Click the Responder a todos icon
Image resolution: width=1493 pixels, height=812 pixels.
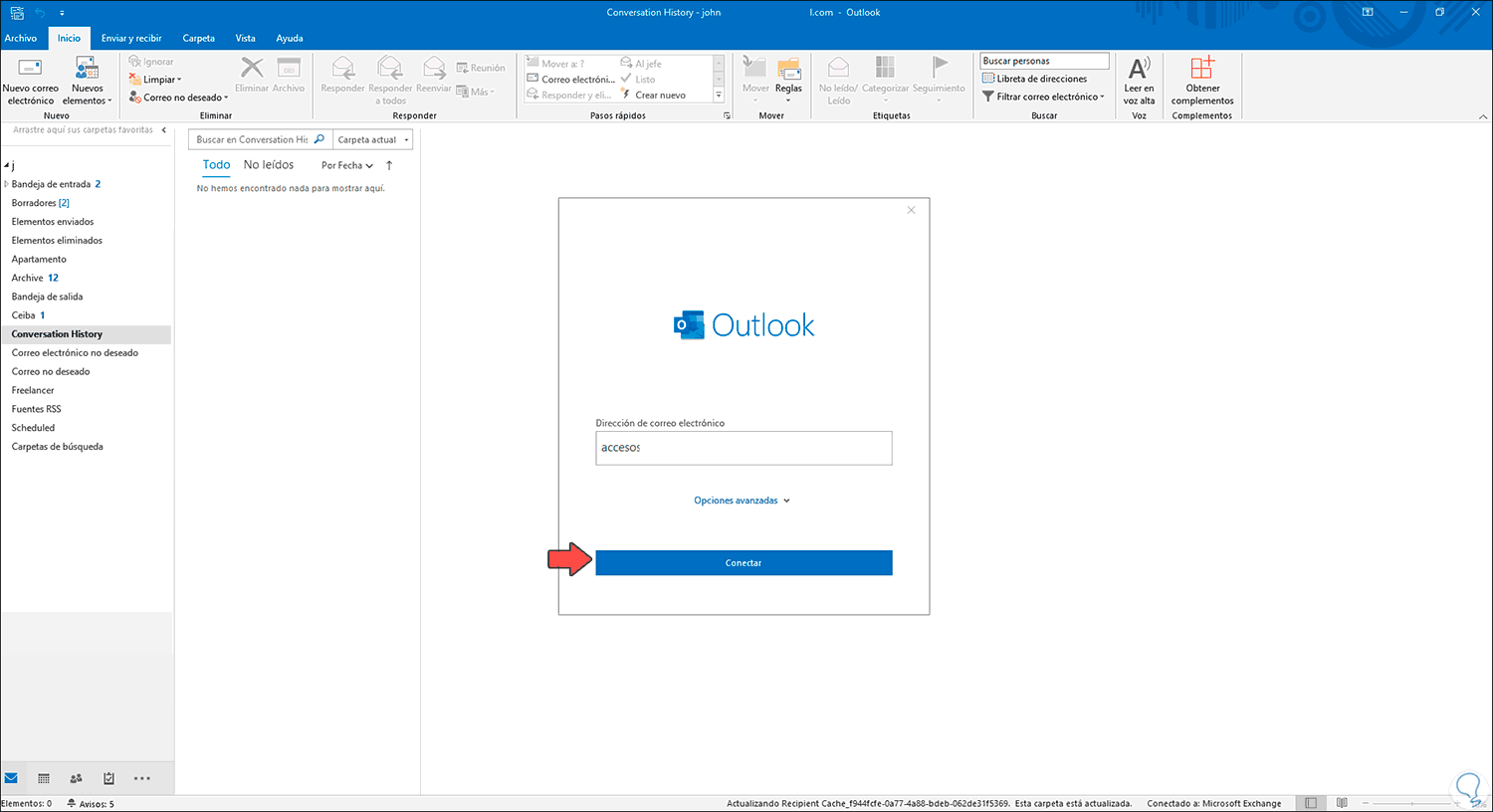[390, 68]
